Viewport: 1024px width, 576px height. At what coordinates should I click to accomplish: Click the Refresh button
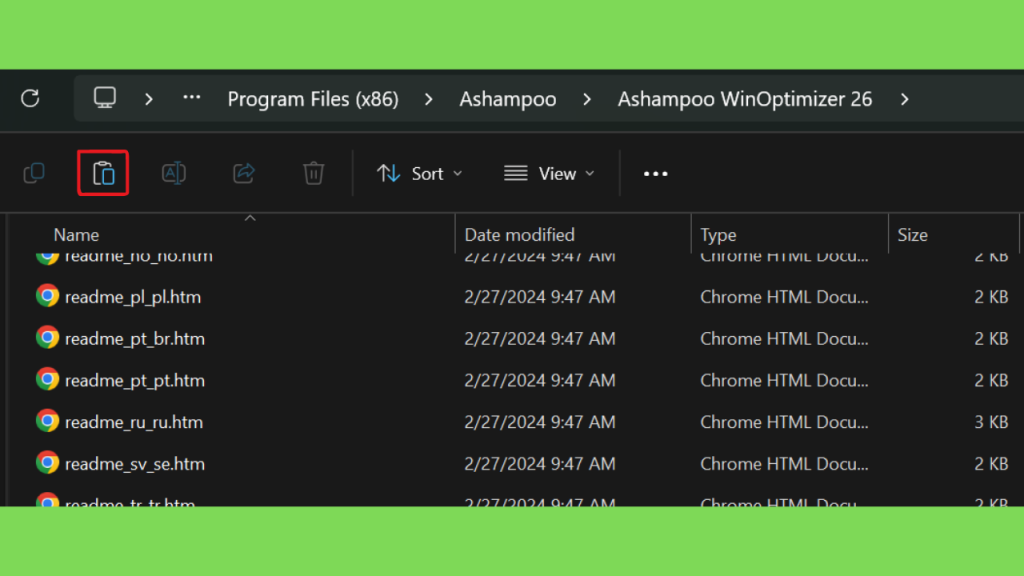(30, 99)
